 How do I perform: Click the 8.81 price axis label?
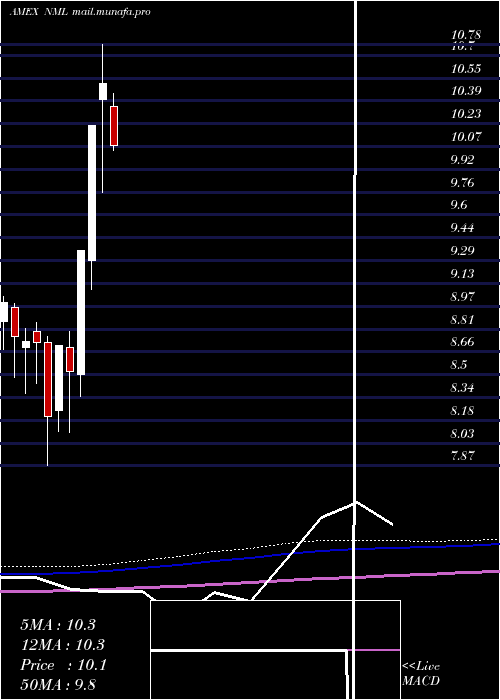click(x=462, y=320)
